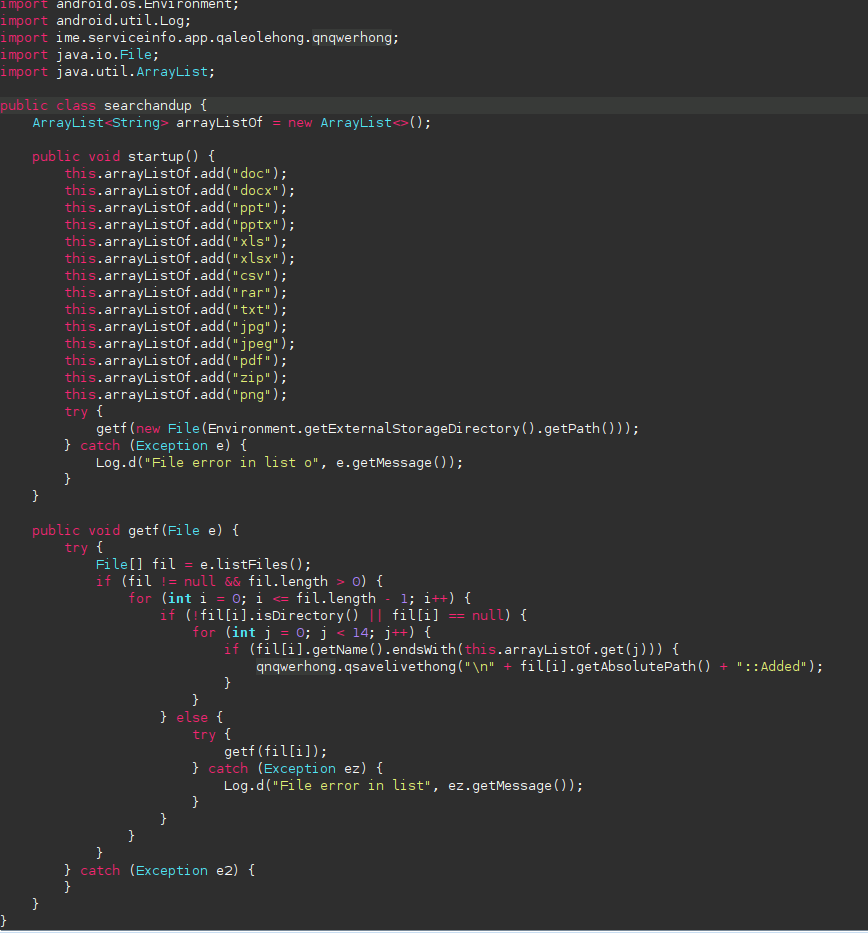Screen dimensions: 868x933
Task: Click the "endsWith" method call
Action: [x=424, y=650]
